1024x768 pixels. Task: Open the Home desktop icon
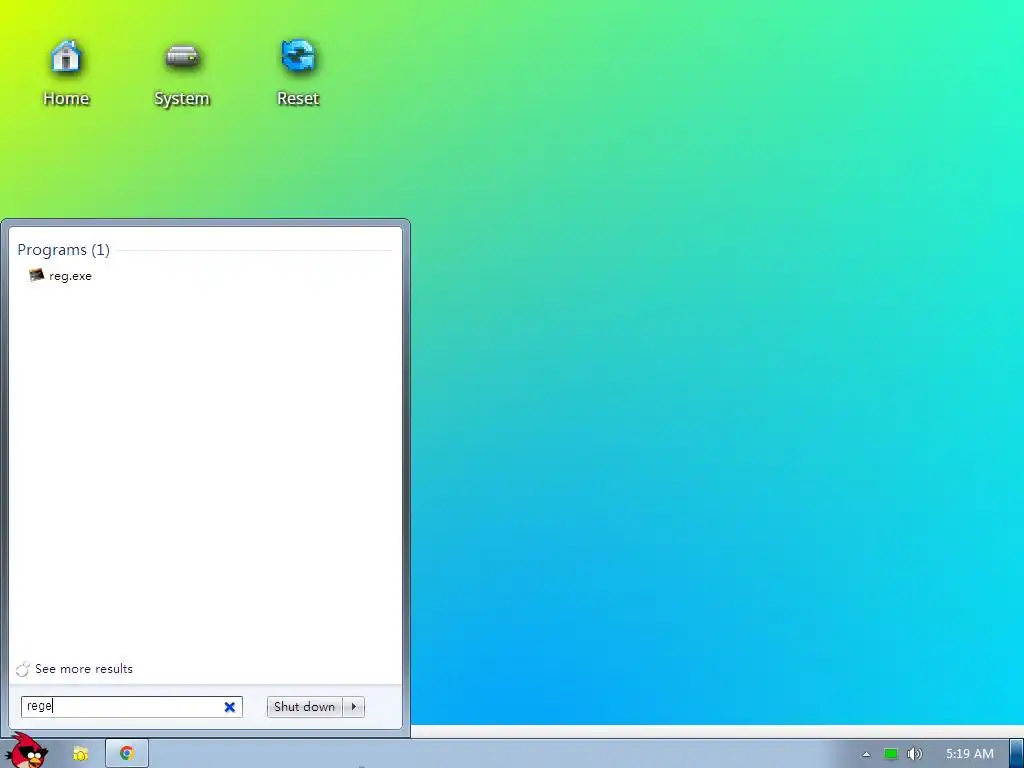[x=65, y=72]
